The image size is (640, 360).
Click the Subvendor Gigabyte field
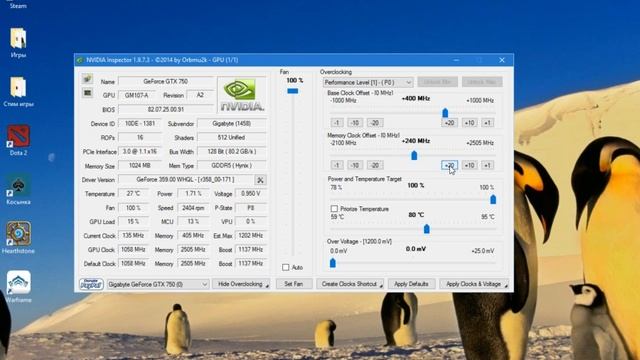pyautogui.click(x=232, y=123)
